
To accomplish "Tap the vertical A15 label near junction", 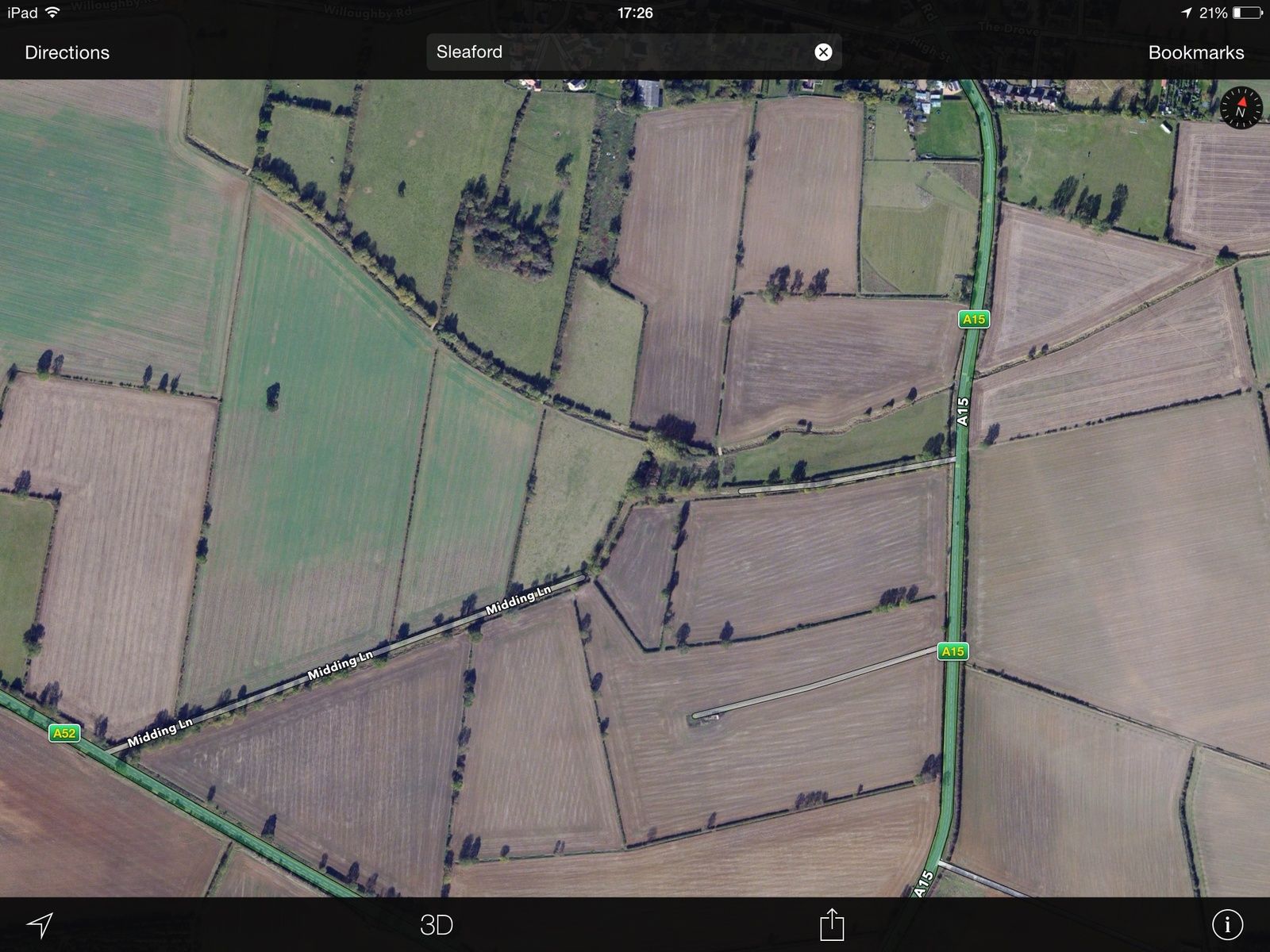I will (963, 412).
